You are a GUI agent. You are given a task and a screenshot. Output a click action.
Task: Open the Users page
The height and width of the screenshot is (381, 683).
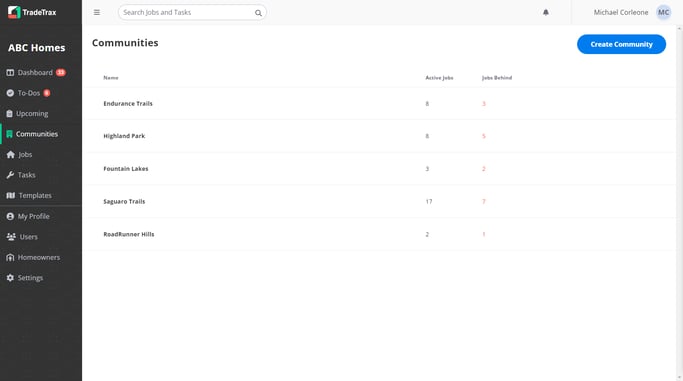22,236
